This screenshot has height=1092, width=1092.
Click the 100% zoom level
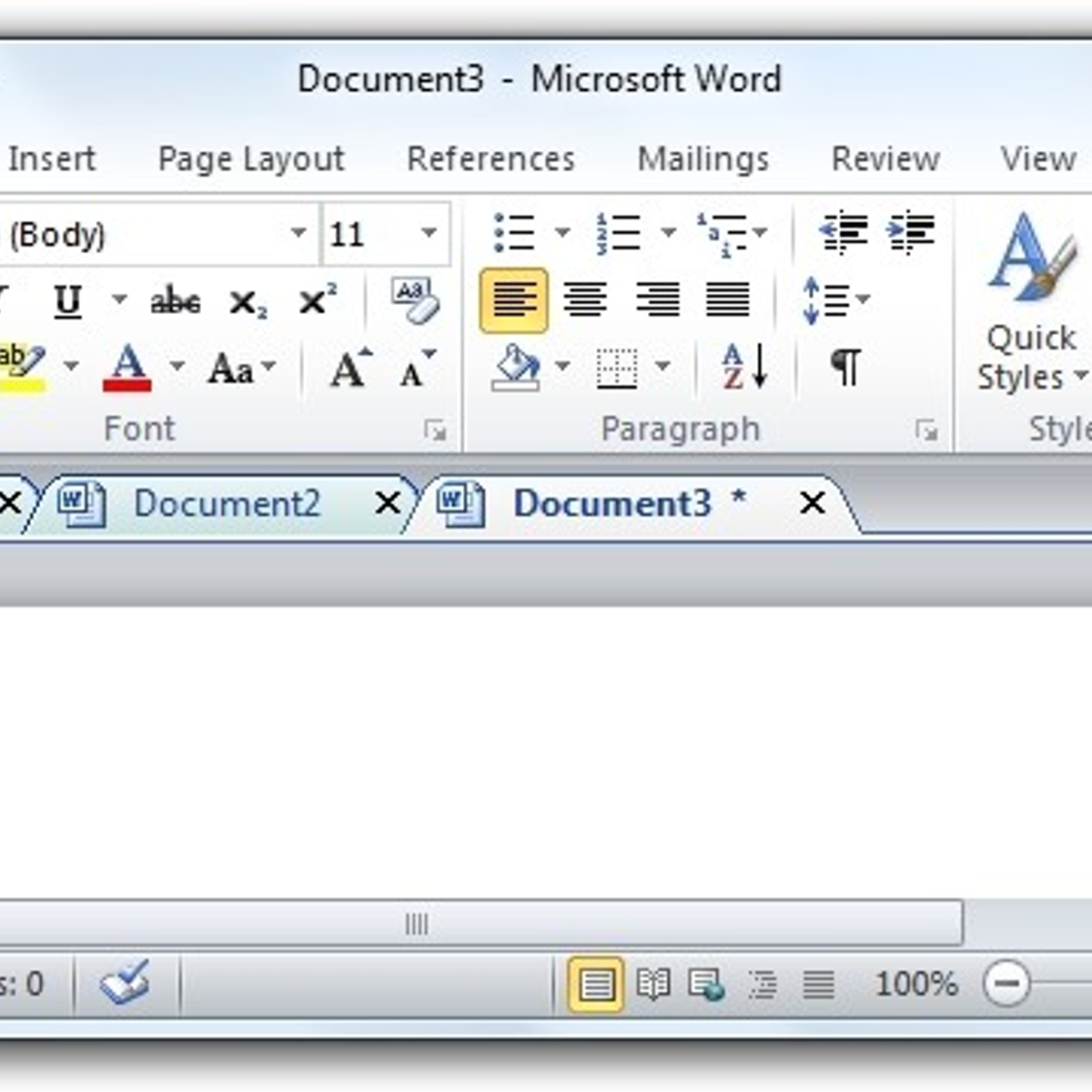click(916, 985)
